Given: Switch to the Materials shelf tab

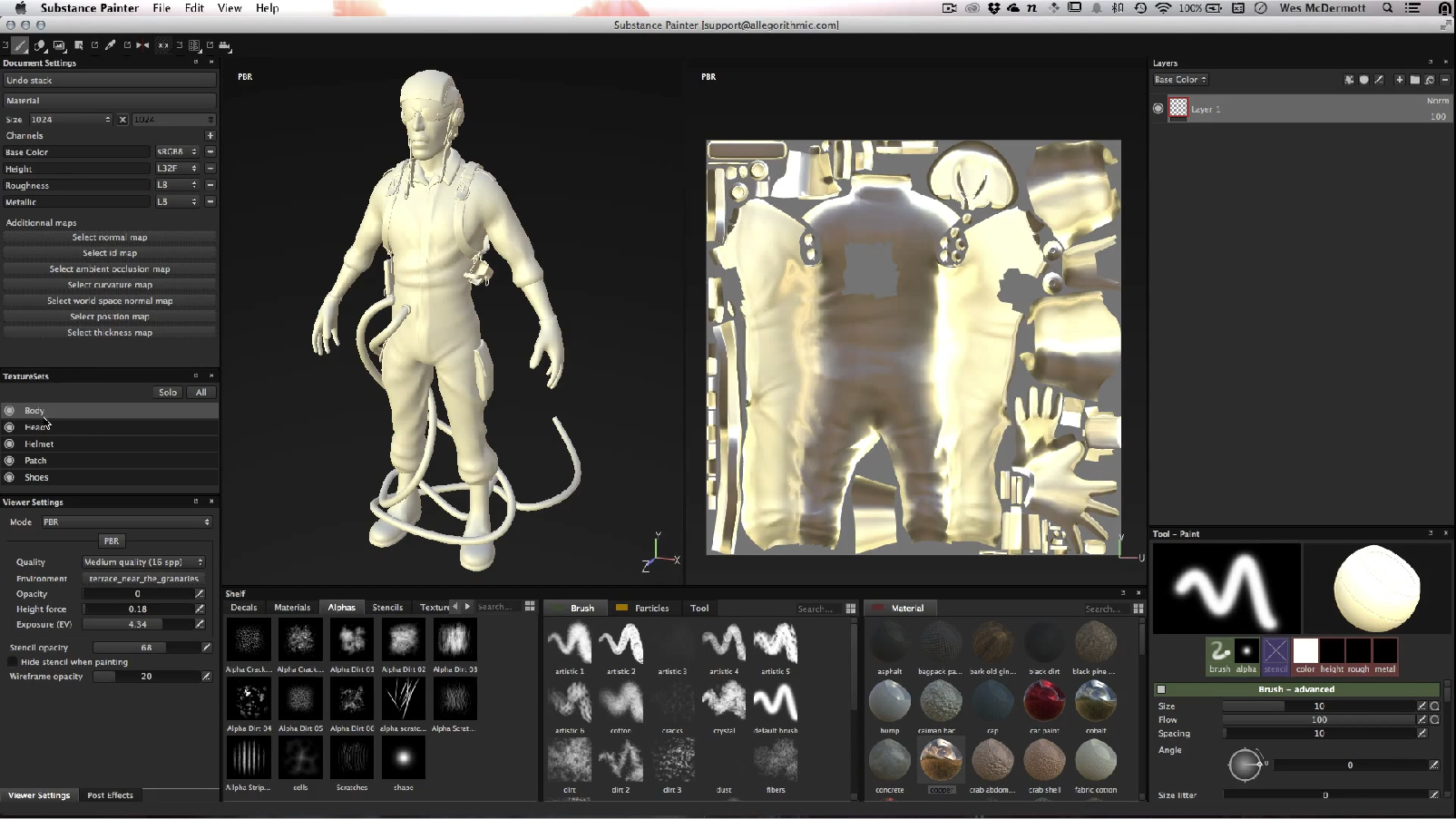Looking at the screenshot, I should pos(292,608).
